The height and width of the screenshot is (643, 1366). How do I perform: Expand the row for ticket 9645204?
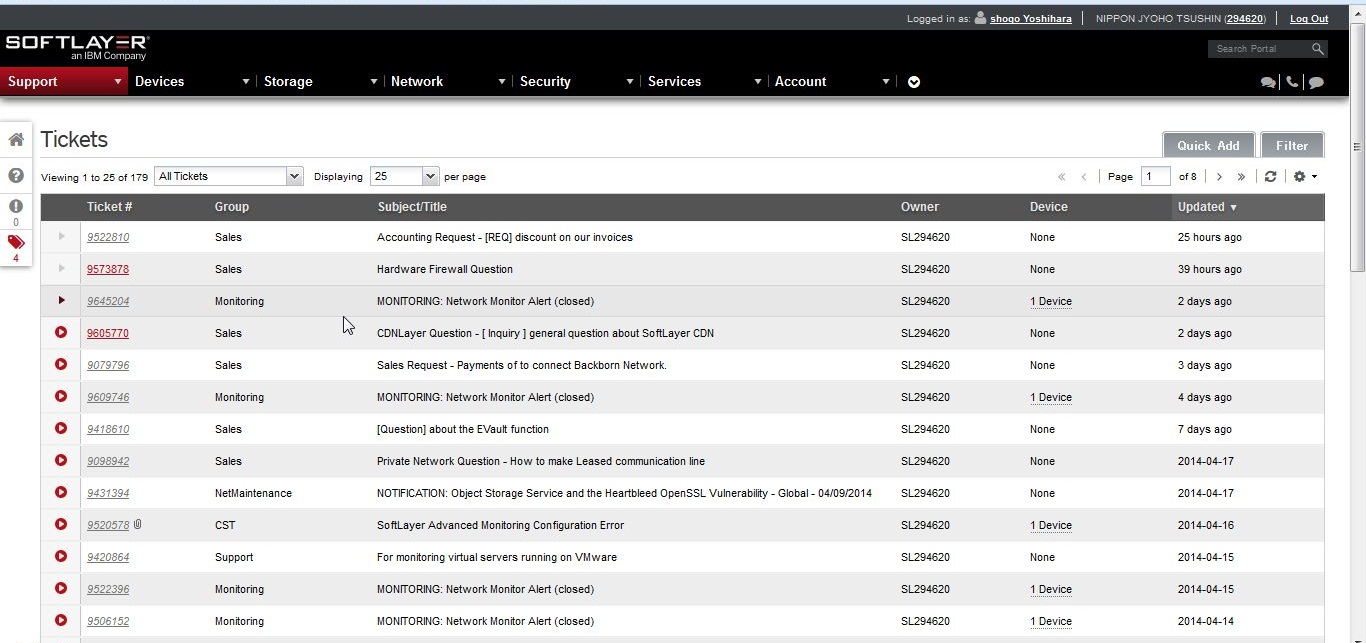pyautogui.click(x=61, y=301)
